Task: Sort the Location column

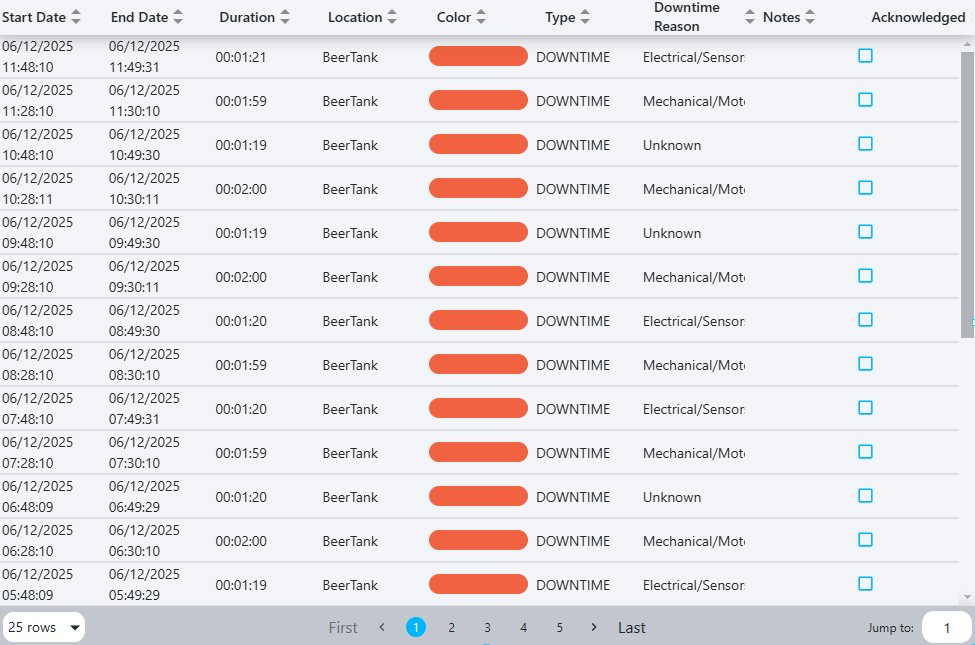Action: [x=390, y=17]
